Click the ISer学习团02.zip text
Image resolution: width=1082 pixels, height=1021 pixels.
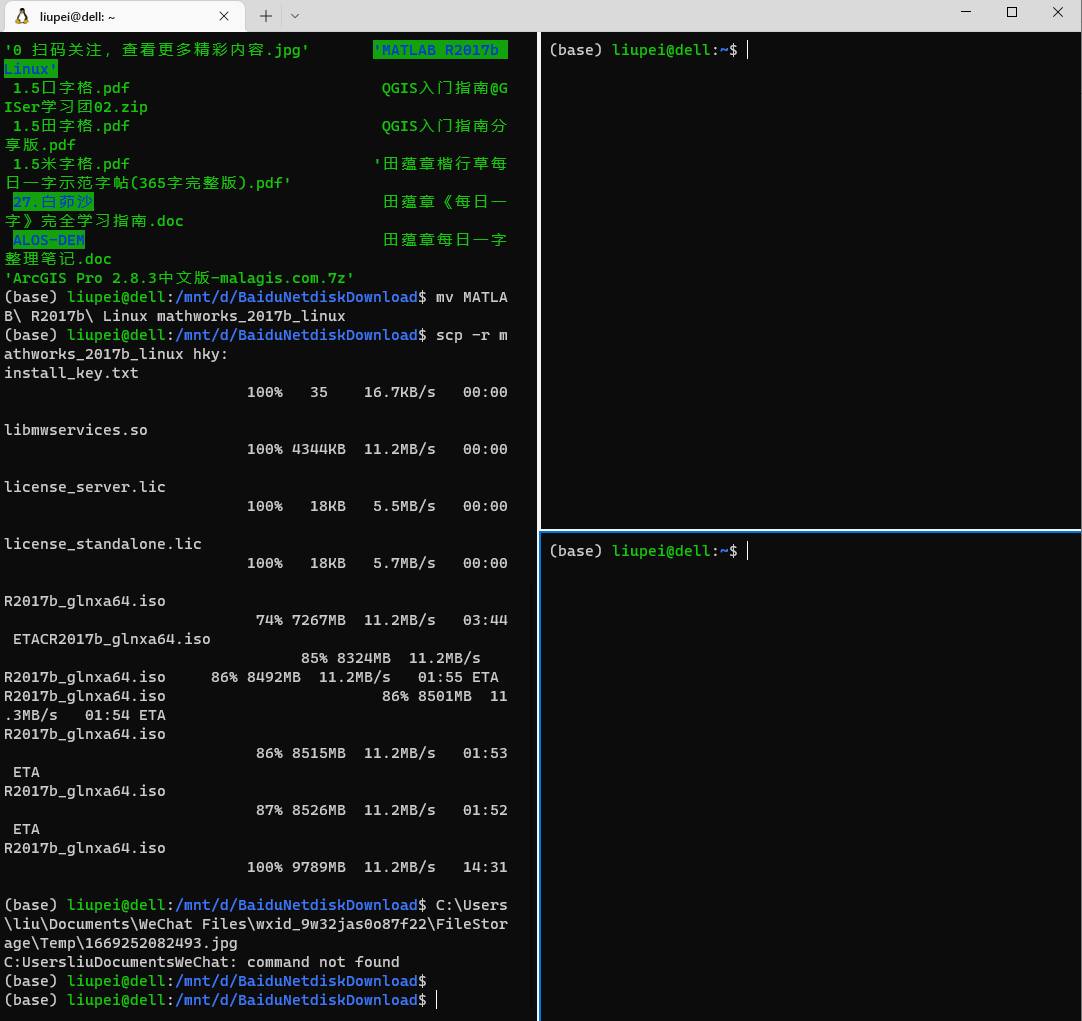[x=76, y=107]
